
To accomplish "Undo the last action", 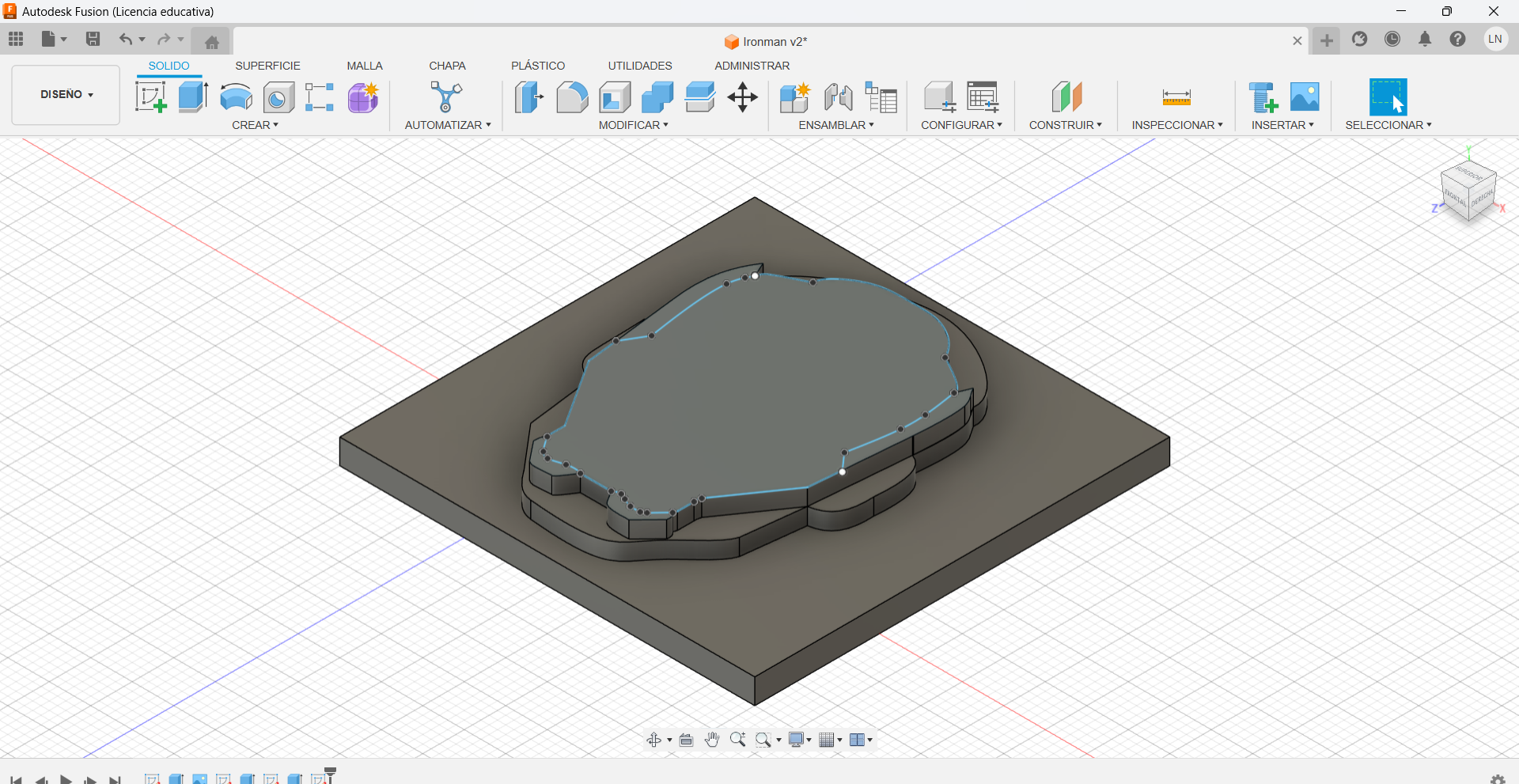I will [x=125, y=39].
